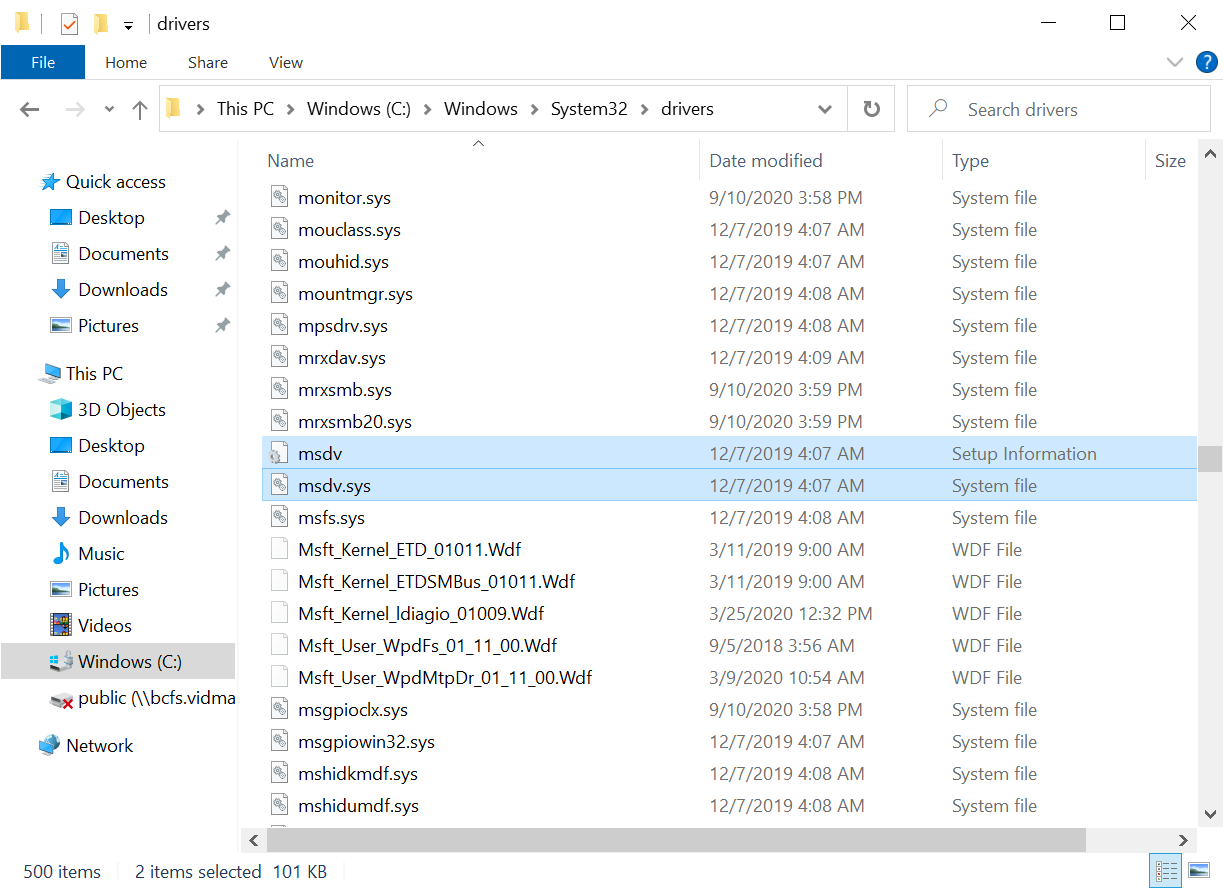The height and width of the screenshot is (889, 1224).
Task: Open Music folder in navigation pane
Action: click(x=101, y=554)
